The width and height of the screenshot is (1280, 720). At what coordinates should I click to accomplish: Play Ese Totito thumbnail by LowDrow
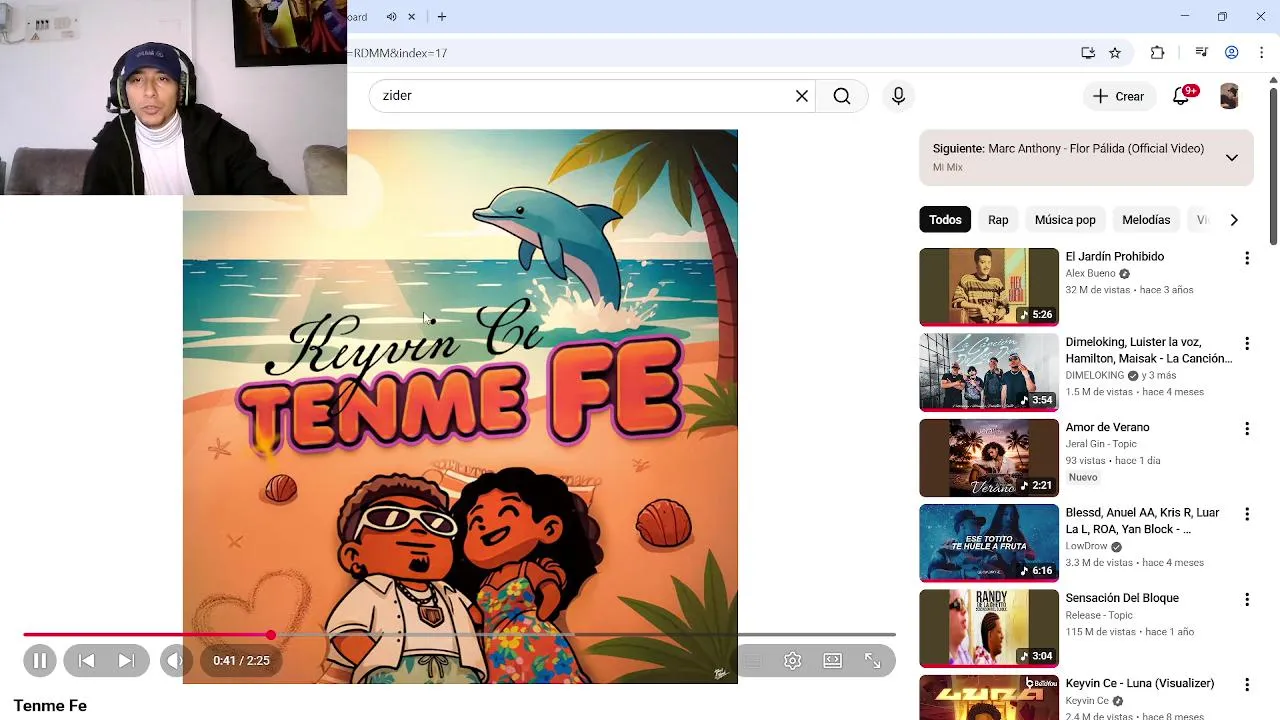click(x=988, y=543)
